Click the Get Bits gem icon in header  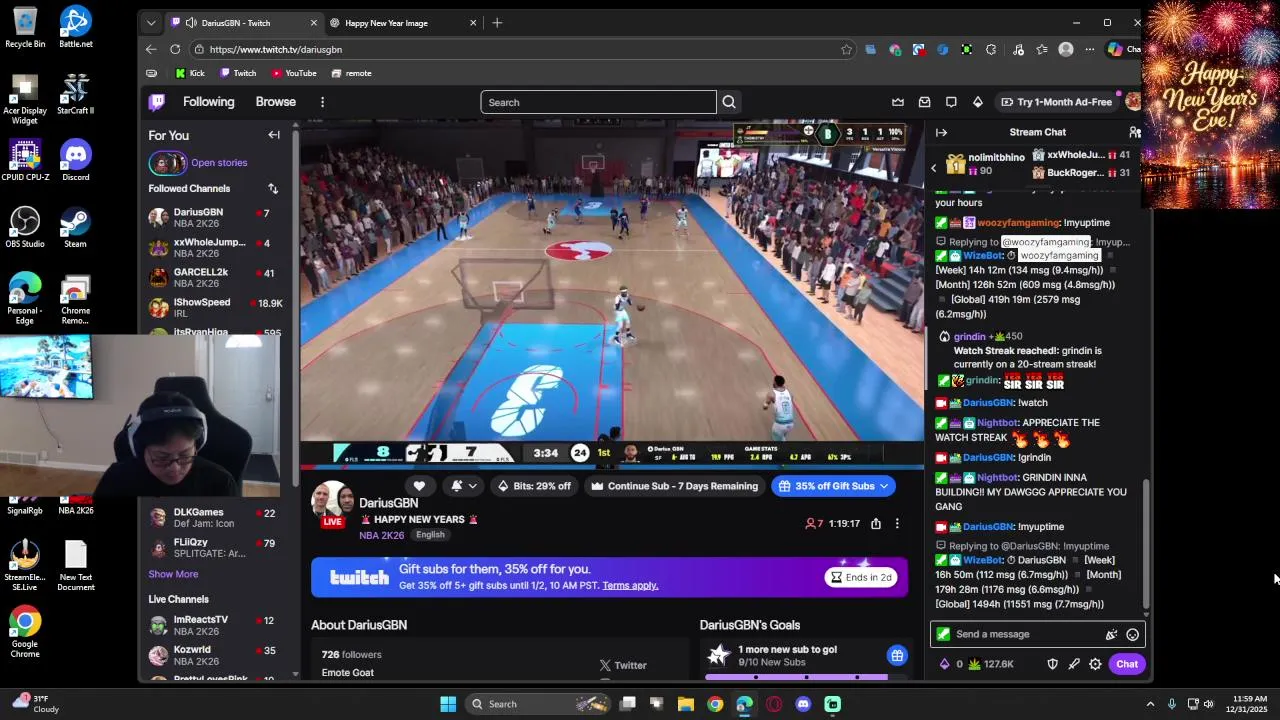pyautogui.click(x=978, y=102)
